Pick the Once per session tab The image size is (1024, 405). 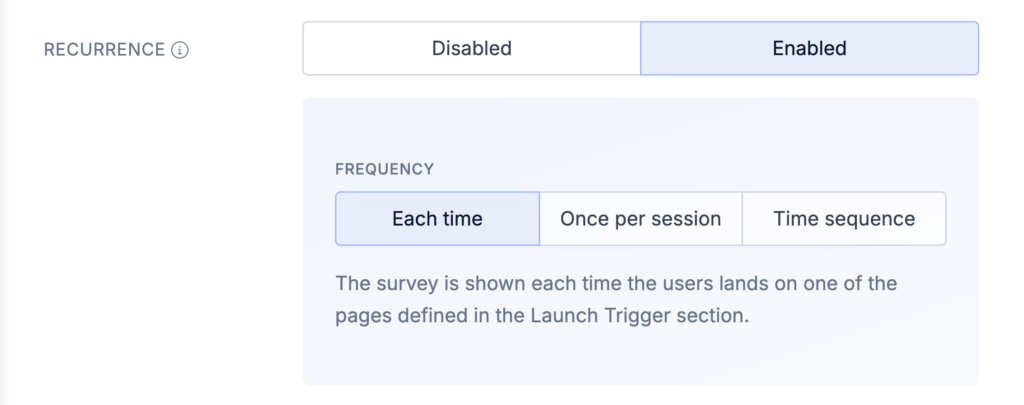coord(640,219)
